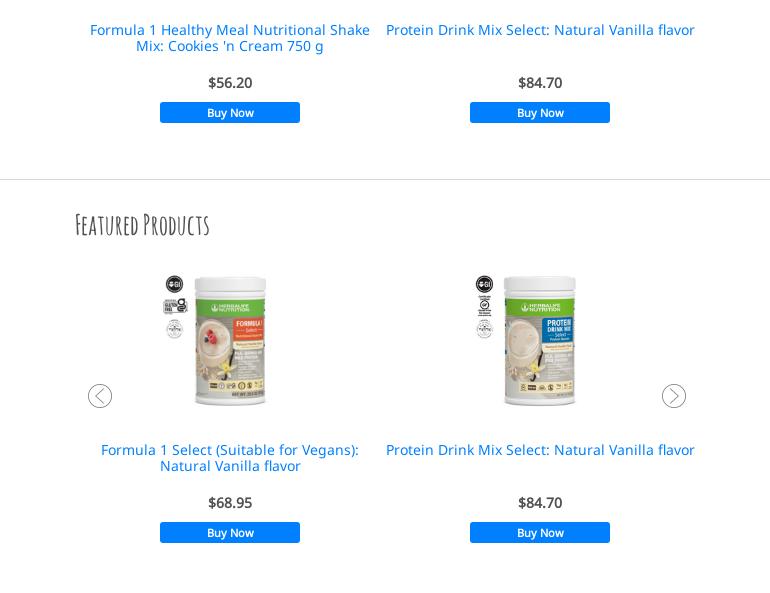The width and height of the screenshot is (770, 593).
Task: Click the GI badge beside Protein Drink Mix canister
Action: 485,284
